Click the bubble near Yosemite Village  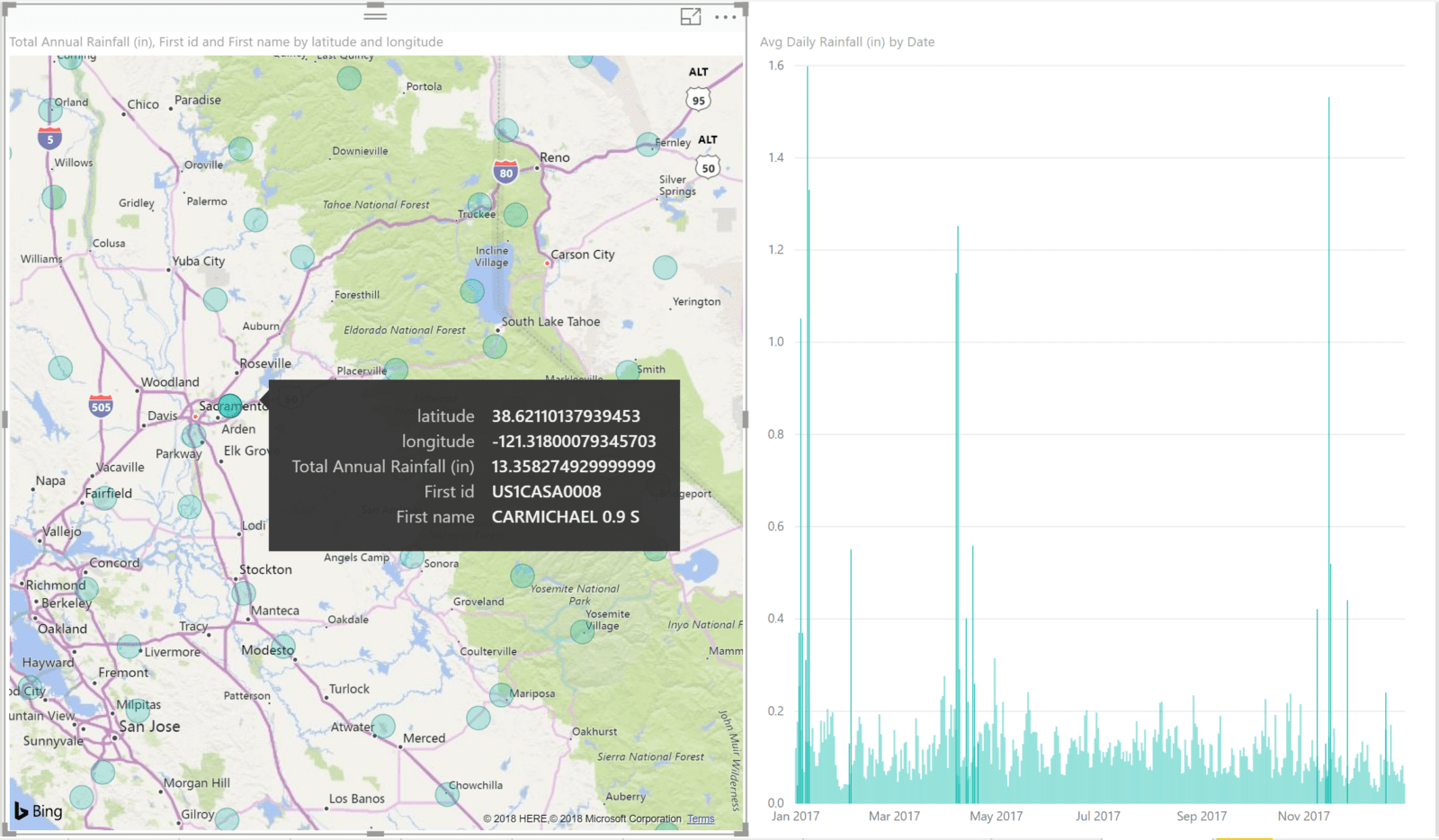[582, 631]
